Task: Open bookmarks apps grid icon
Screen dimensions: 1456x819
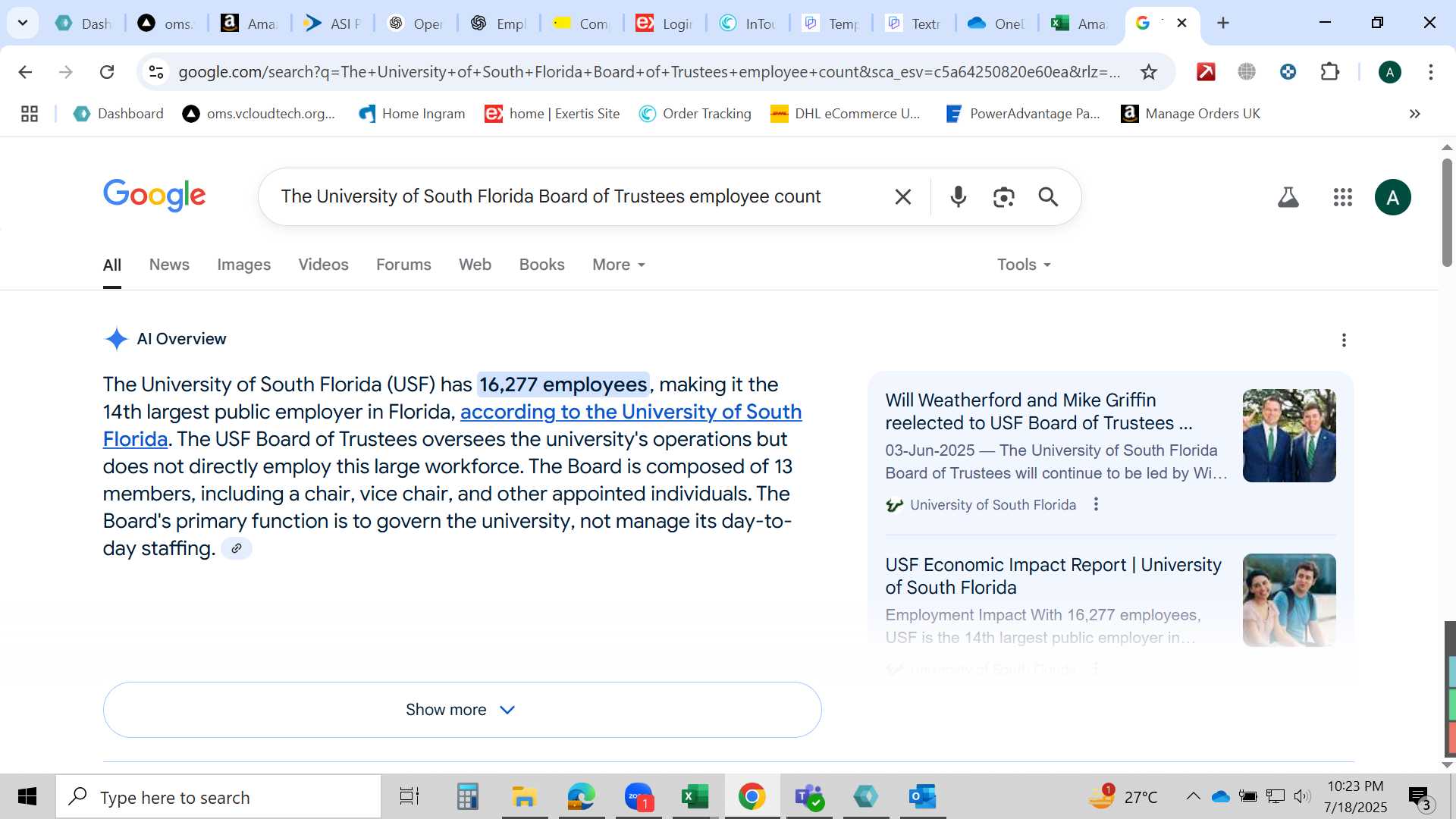Action: (30, 114)
